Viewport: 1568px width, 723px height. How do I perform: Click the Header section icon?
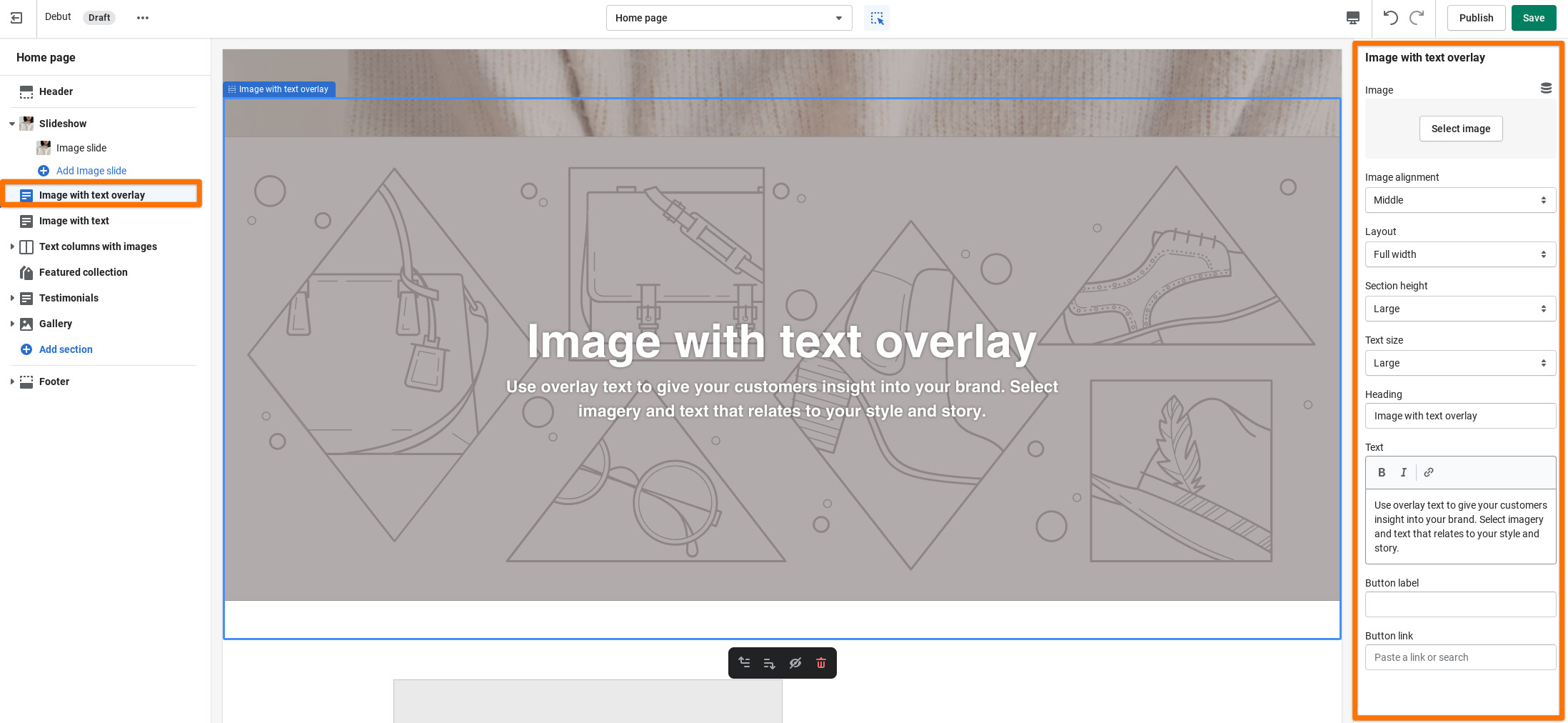(x=26, y=91)
